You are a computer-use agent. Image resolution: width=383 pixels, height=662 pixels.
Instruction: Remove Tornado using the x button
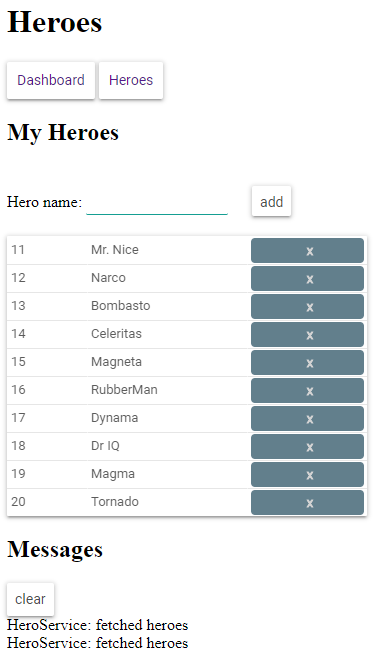point(307,502)
